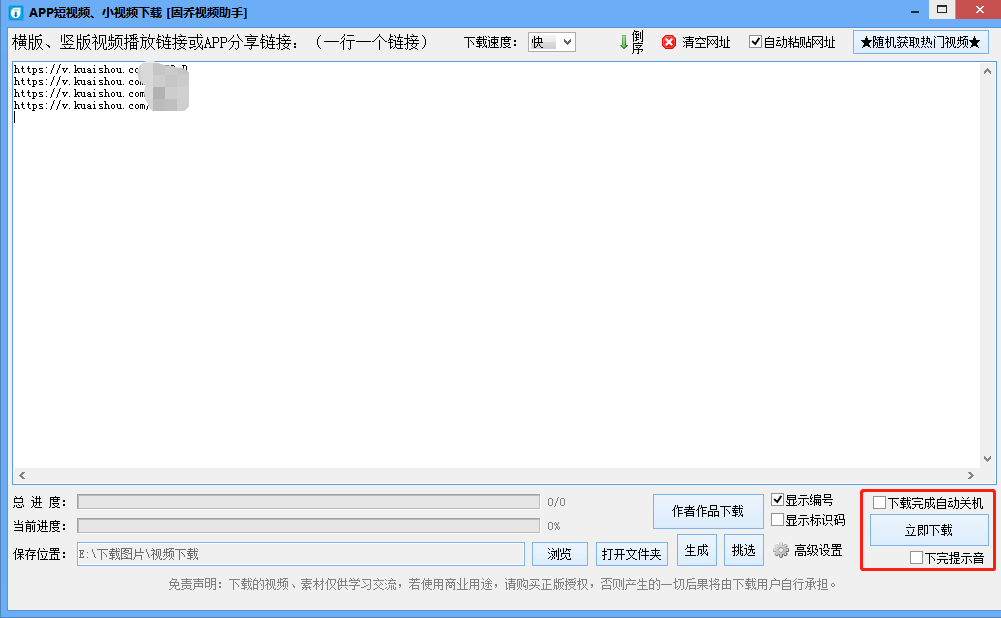This screenshot has width=1001, height=618.
Task: Click the app icon in the title bar
Action: coord(15,12)
